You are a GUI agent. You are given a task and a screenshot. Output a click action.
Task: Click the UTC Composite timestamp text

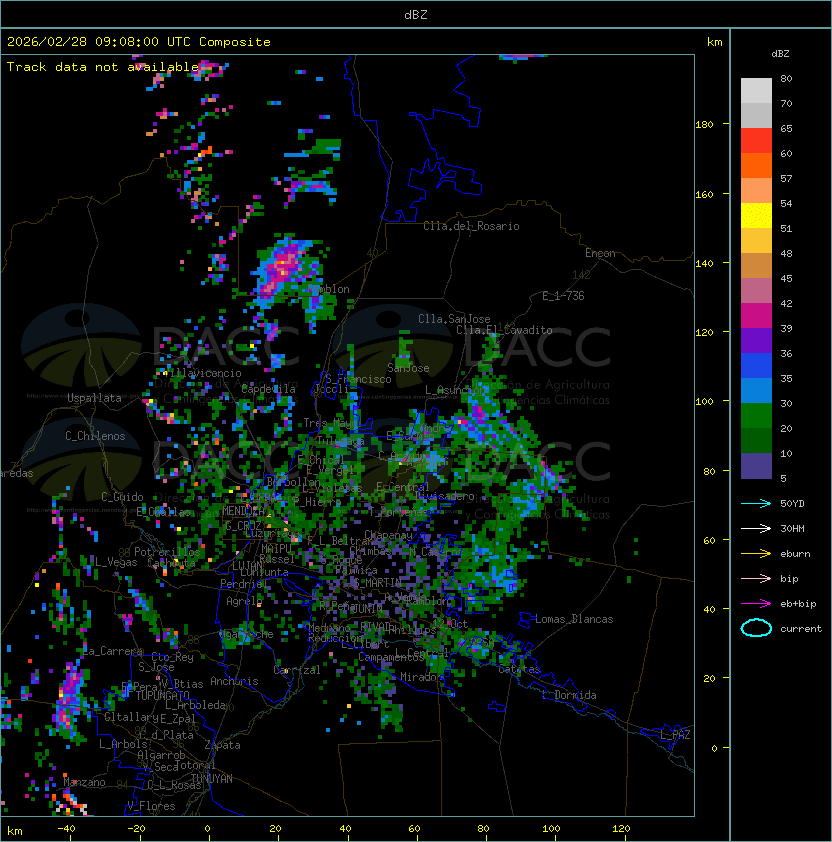pos(139,42)
